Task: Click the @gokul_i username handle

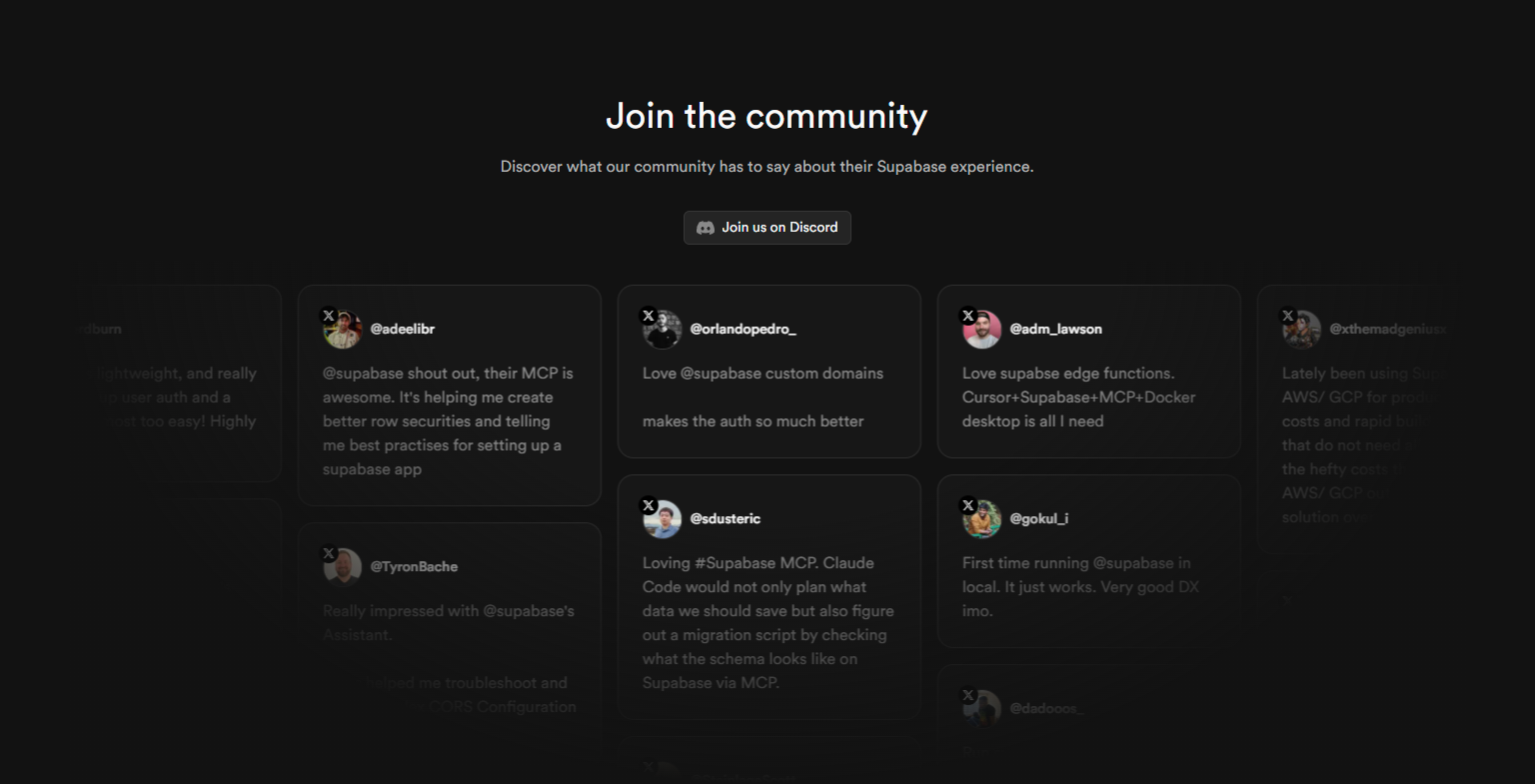Action: (1040, 518)
